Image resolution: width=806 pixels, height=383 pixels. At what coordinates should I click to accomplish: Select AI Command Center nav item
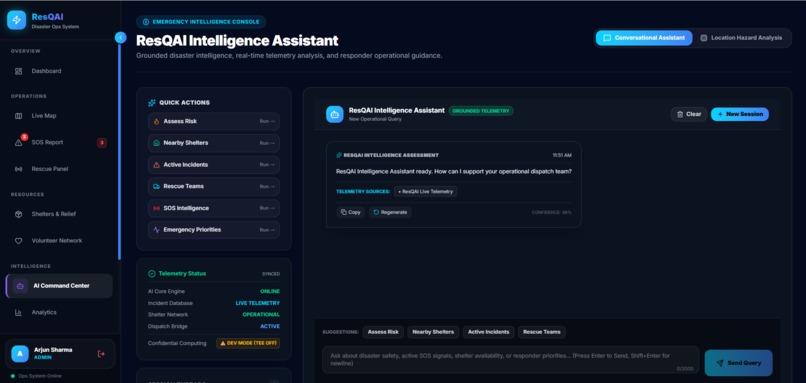(x=59, y=286)
